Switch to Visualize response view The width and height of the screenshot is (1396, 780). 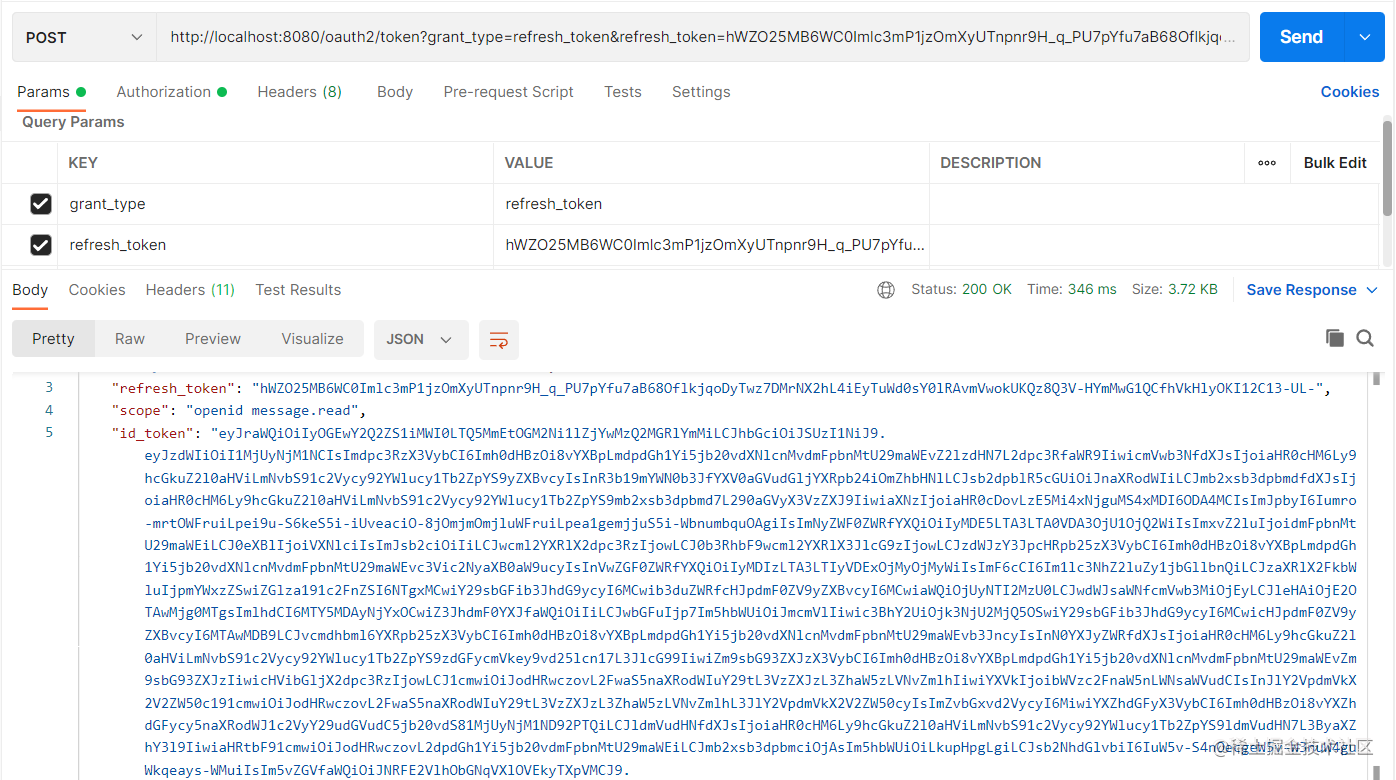(312, 339)
